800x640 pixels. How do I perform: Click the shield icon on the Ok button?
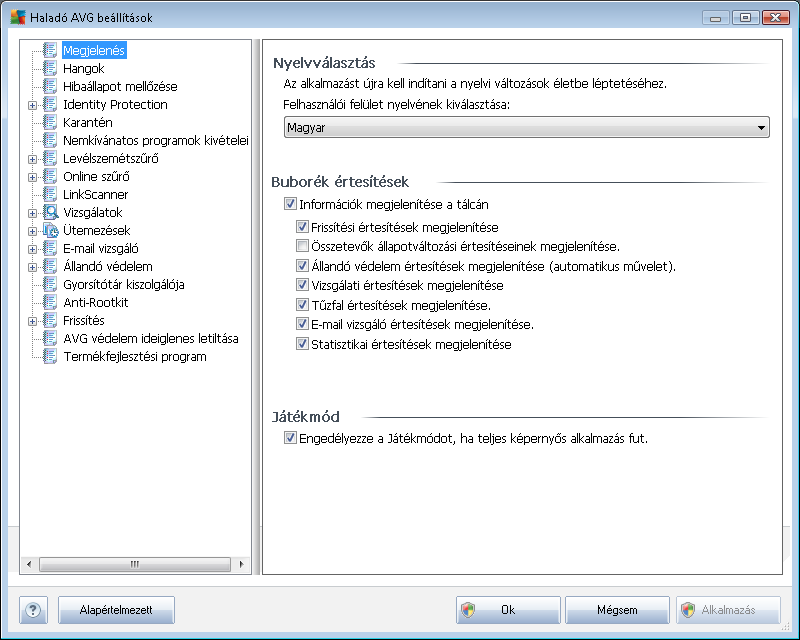click(x=468, y=610)
